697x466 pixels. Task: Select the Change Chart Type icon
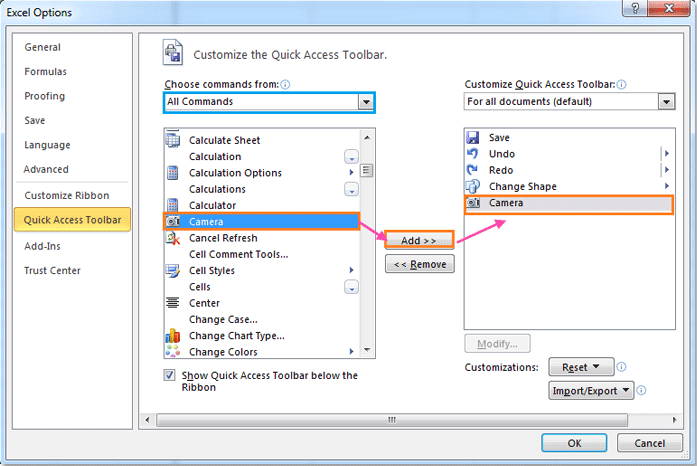[172, 336]
